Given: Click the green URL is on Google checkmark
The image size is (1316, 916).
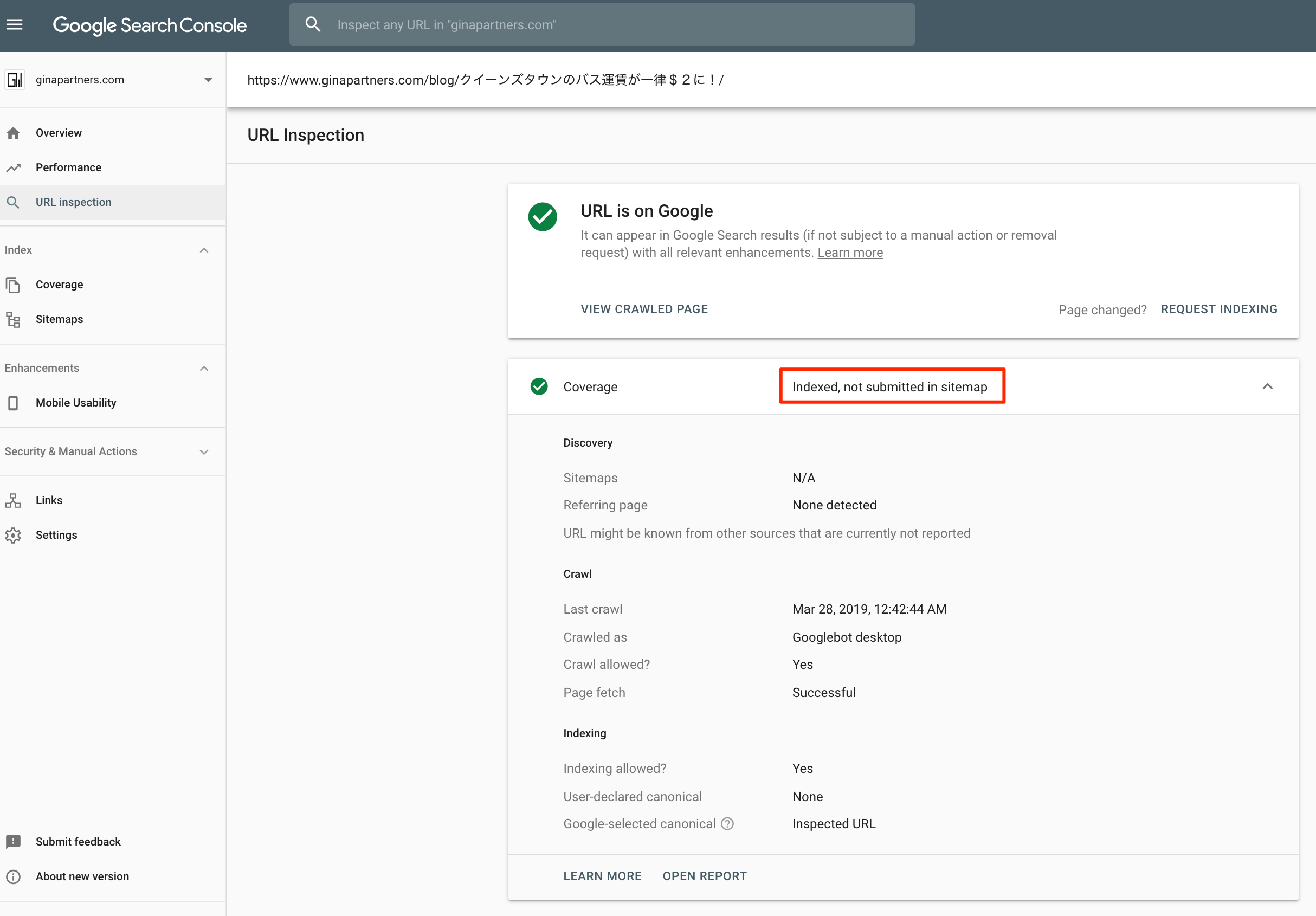Looking at the screenshot, I should [x=542, y=217].
